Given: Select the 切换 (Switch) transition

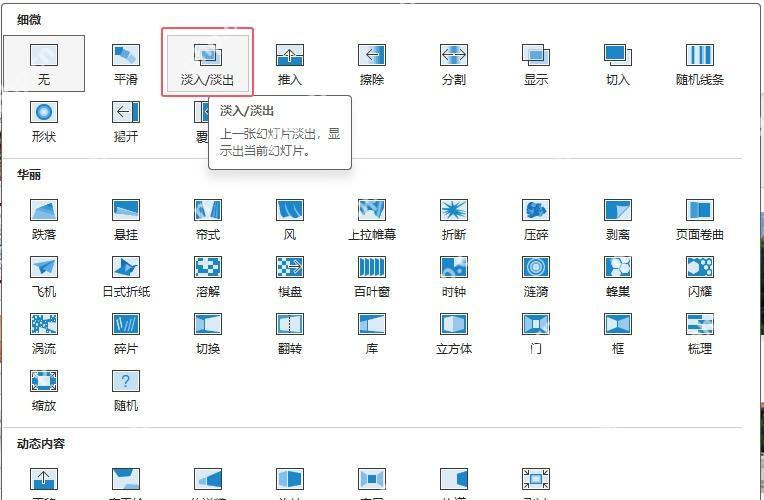Looking at the screenshot, I should point(208,333).
